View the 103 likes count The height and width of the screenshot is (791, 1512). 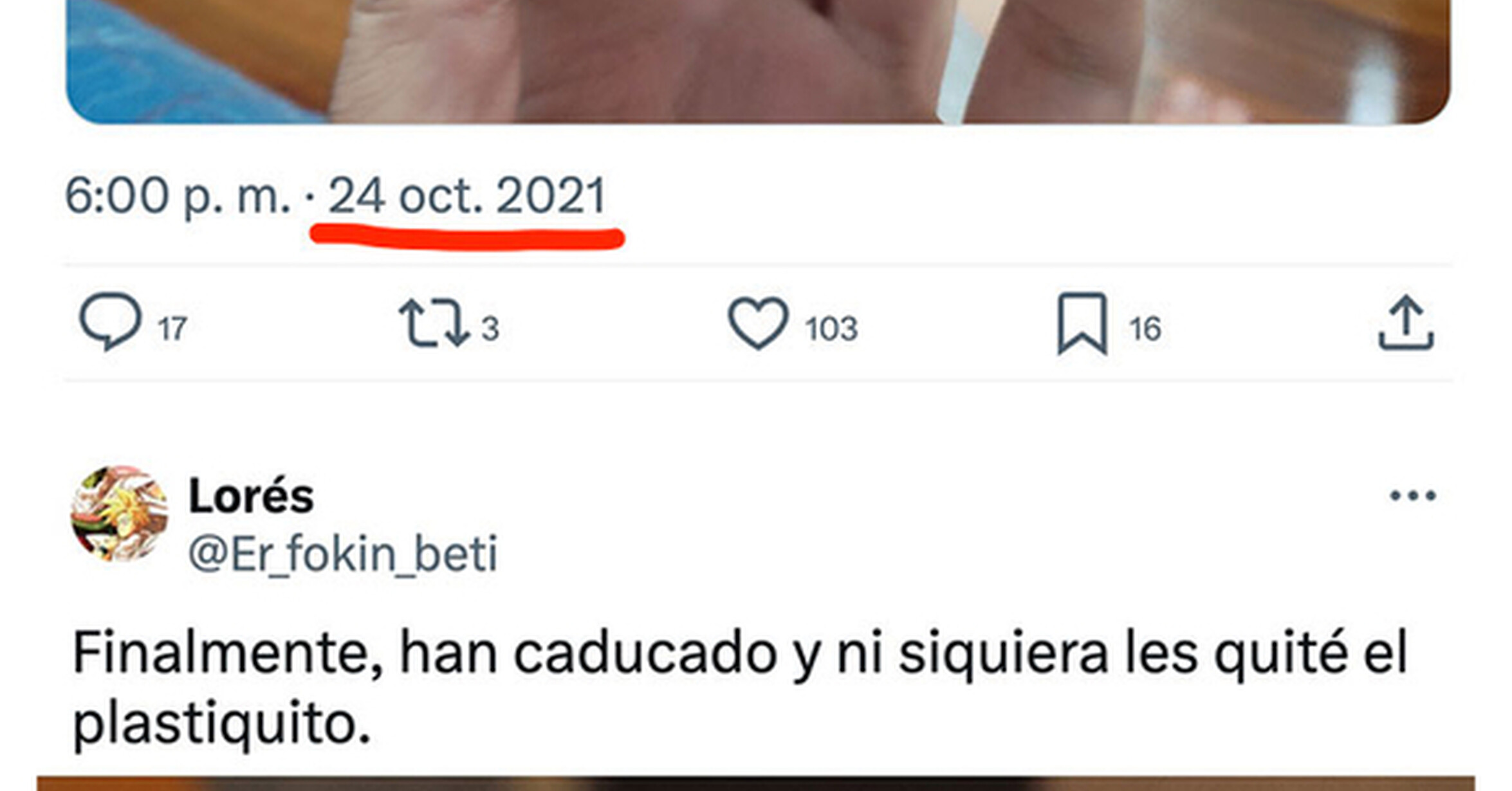coord(831,329)
